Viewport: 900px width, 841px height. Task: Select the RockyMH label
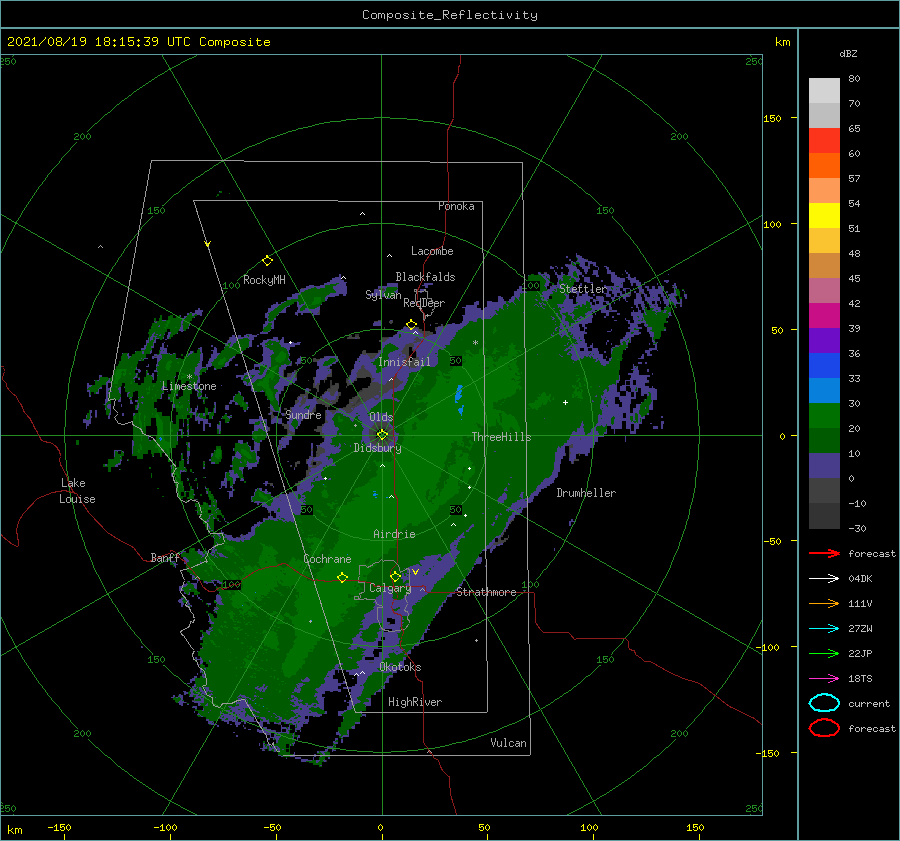[264, 280]
